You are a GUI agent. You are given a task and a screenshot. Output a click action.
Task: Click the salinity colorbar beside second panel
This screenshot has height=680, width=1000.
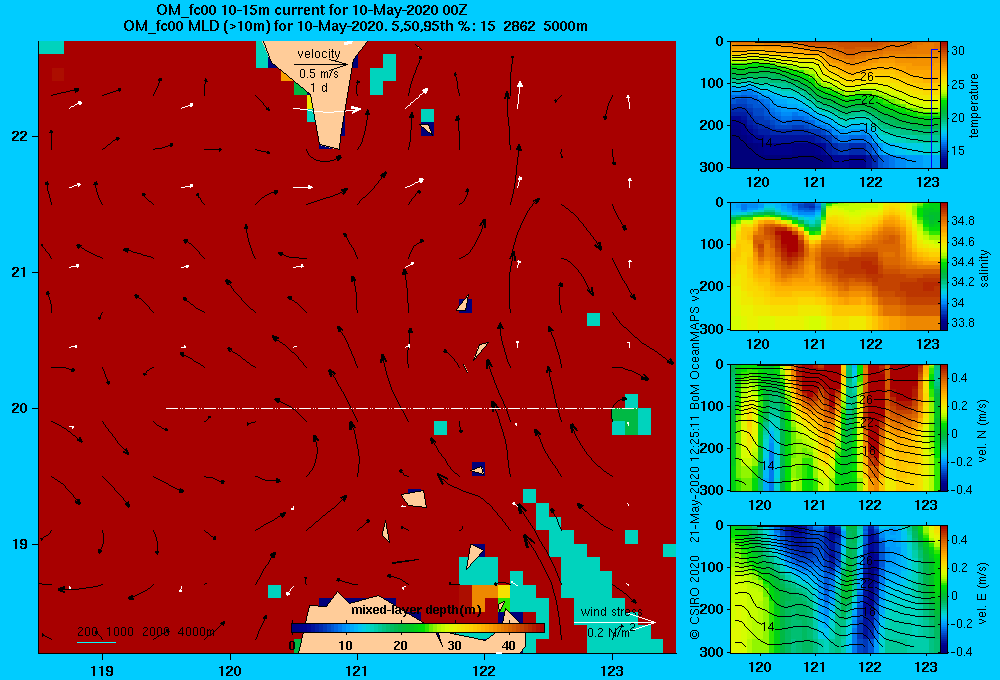[945, 266]
